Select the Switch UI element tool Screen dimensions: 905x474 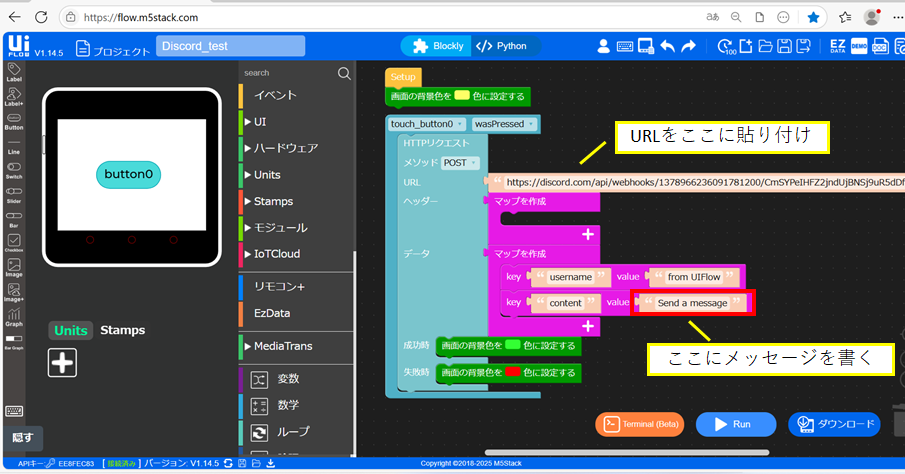(x=14, y=171)
